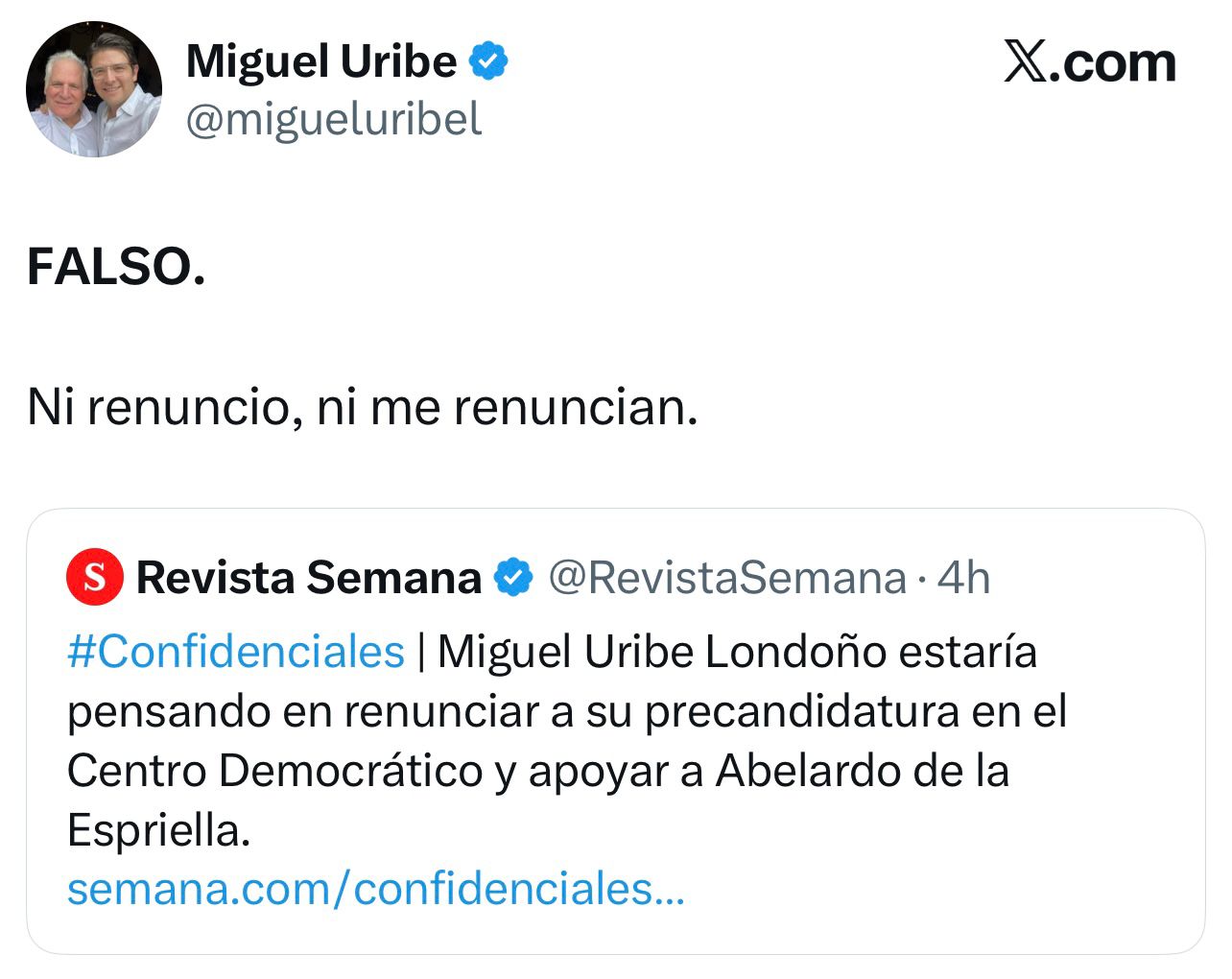1232x979 pixels.
Task: Click the Revista Semana red avatar icon
Action: (x=93, y=578)
